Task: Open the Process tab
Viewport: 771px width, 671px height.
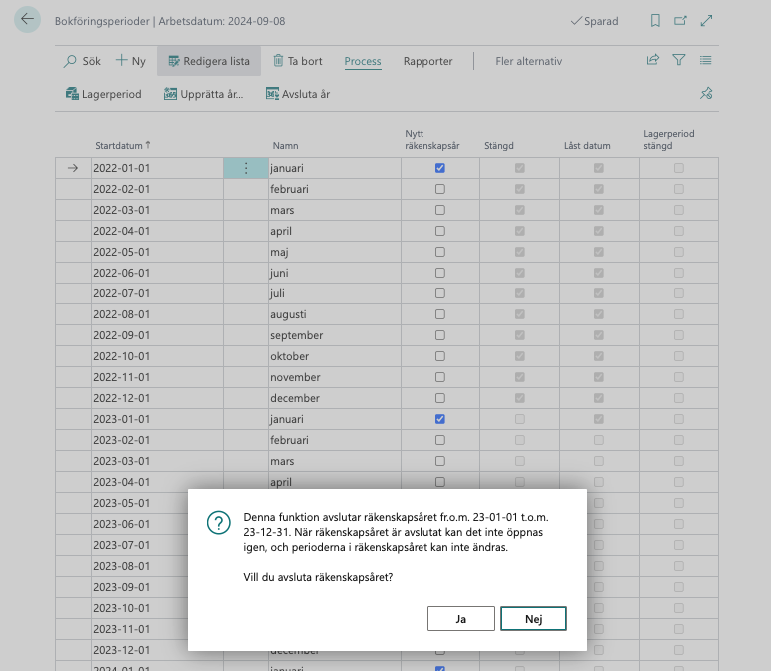Action: pyautogui.click(x=363, y=61)
